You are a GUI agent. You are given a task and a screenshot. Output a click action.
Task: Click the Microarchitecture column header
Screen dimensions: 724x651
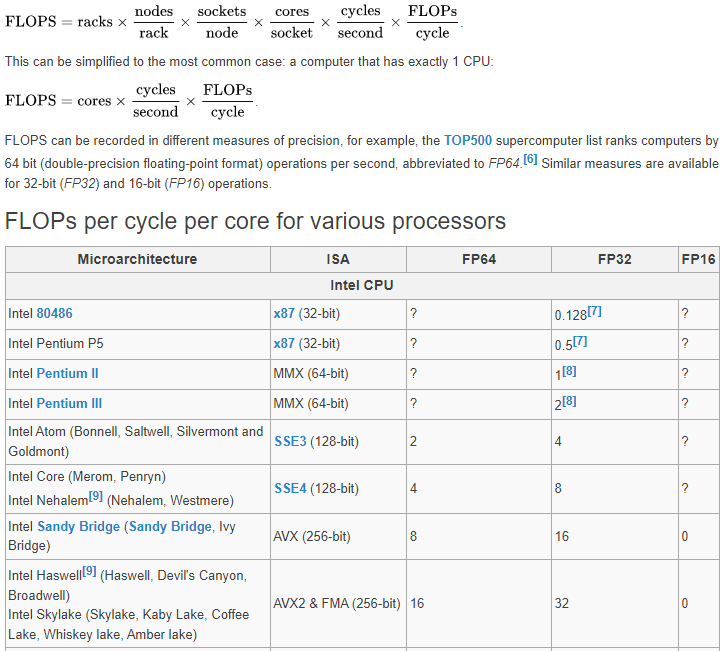click(x=137, y=260)
